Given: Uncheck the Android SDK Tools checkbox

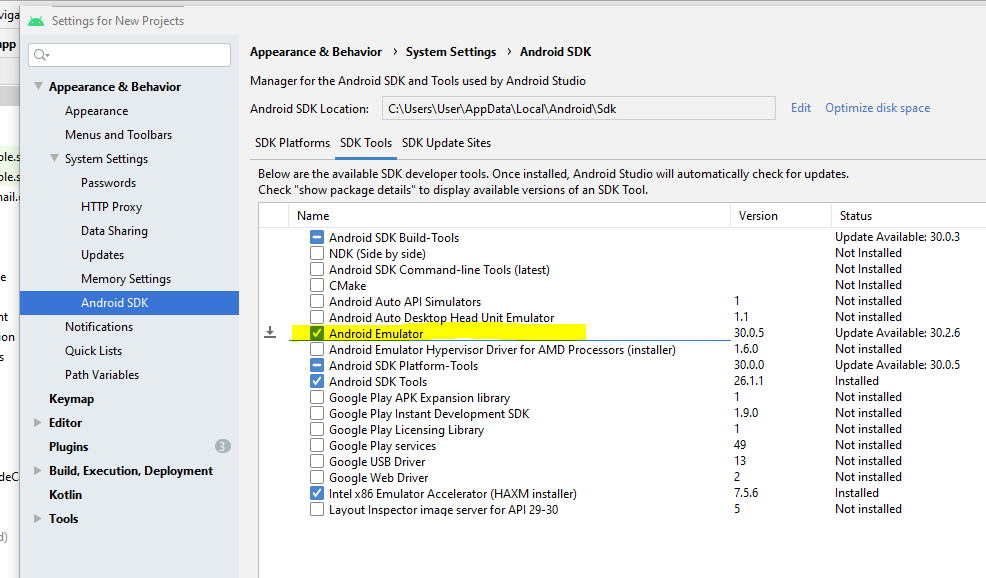Looking at the screenshot, I should [x=317, y=381].
